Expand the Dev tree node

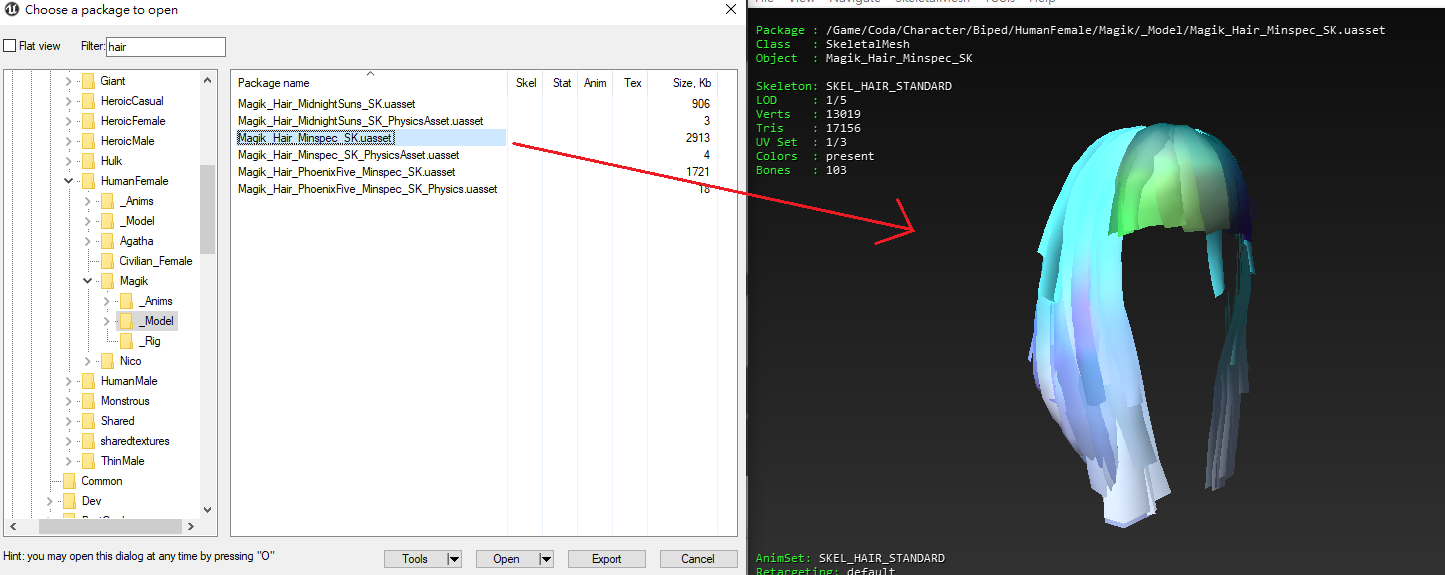[x=50, y=501]
